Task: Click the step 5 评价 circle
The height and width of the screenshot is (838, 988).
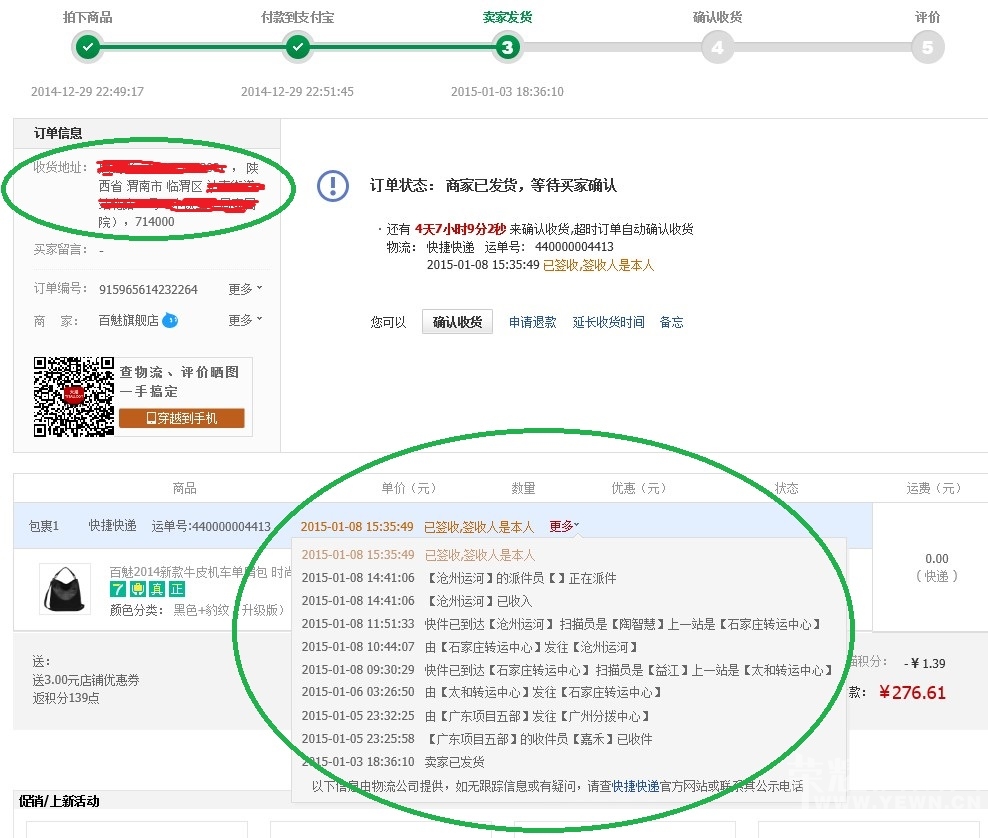Action: click(x=927, y=47)
